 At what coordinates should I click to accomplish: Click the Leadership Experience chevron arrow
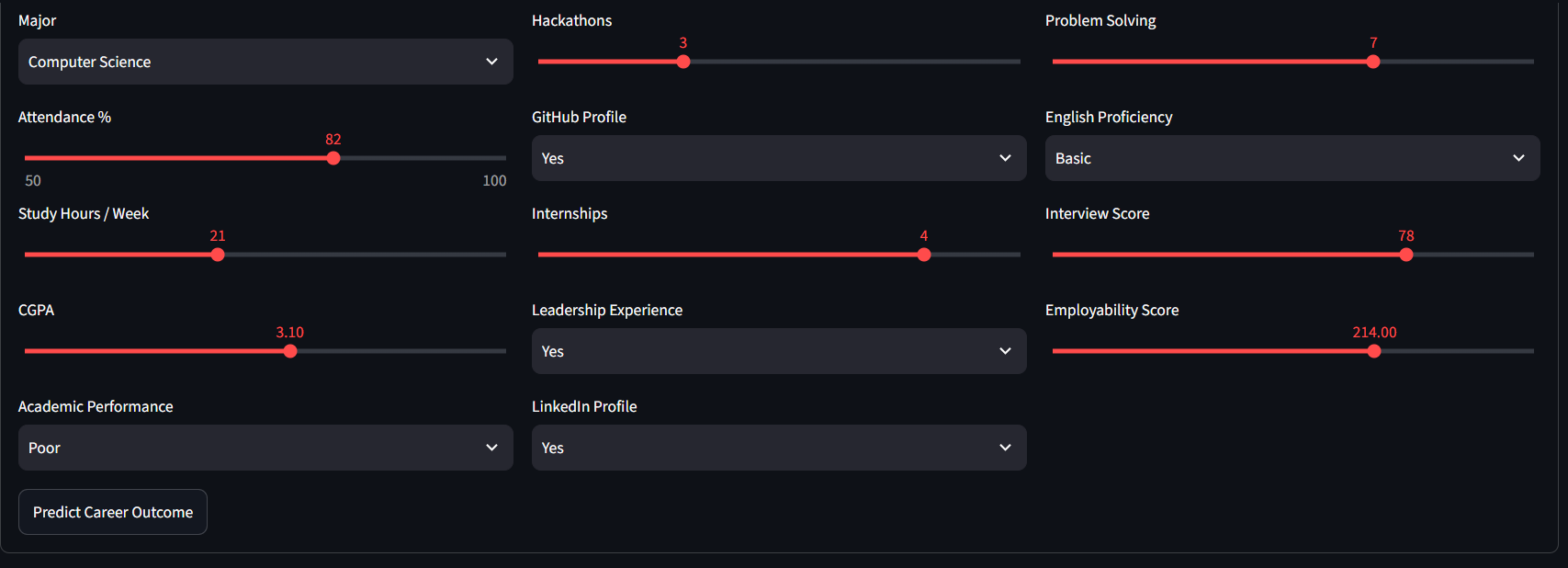click(x=1005, y=351)
